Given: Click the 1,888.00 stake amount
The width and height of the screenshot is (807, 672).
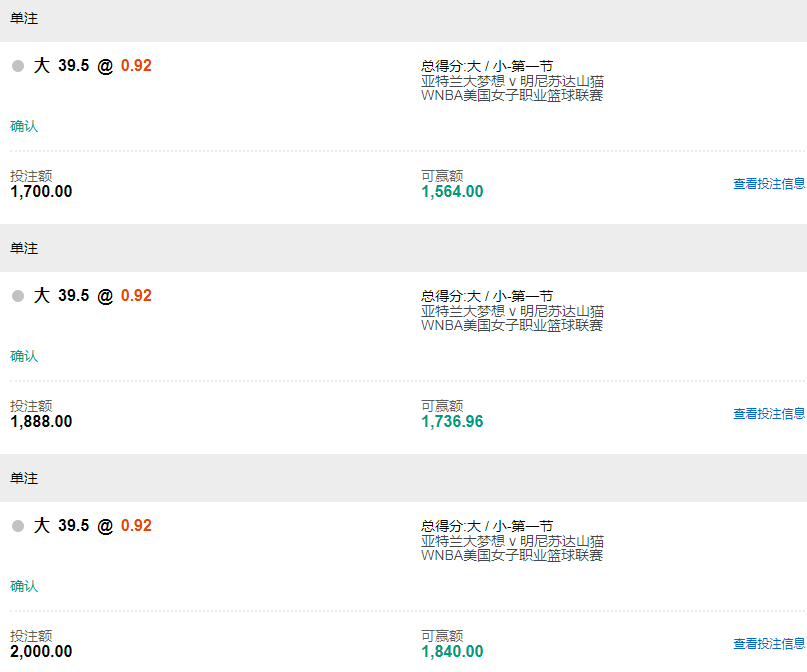Looking at the screenshot, I should point(41,422).
